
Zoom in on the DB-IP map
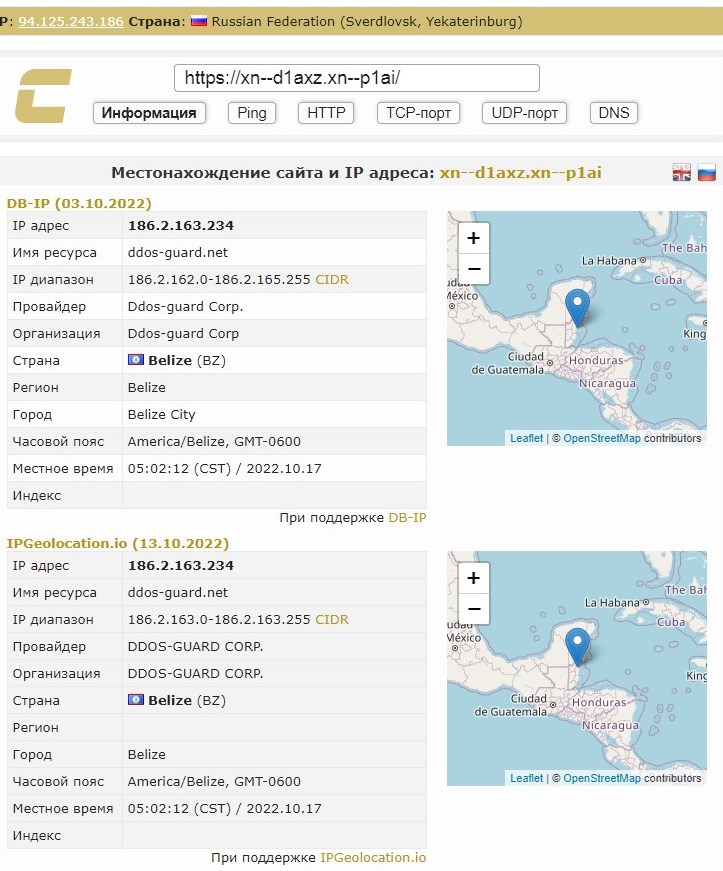[473, 238]
